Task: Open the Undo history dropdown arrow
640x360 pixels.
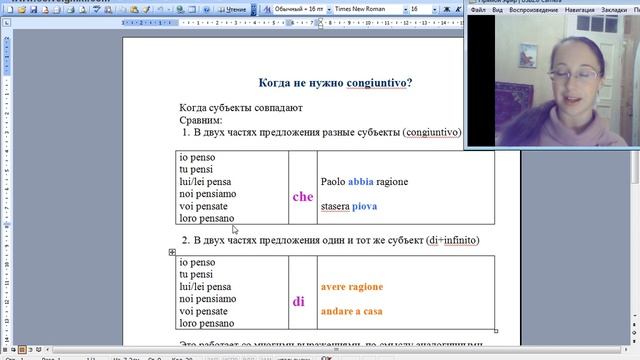Action: point(168,9)
